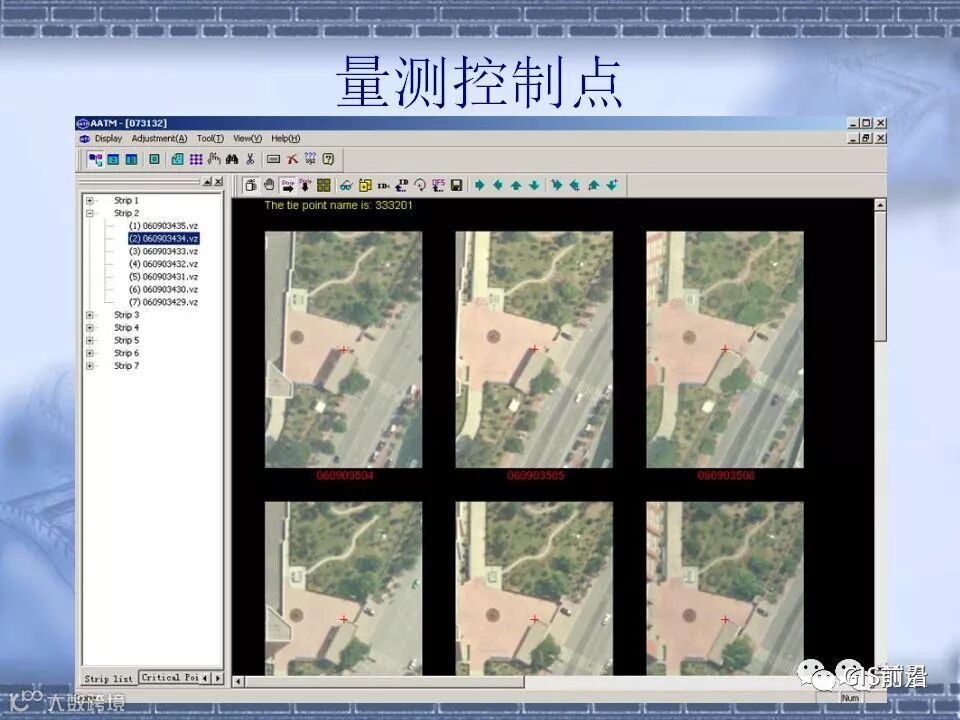Screen dimensions: 960x720
Task: Expand the Strip 6 tree node
Action: [x=90, y=353]
